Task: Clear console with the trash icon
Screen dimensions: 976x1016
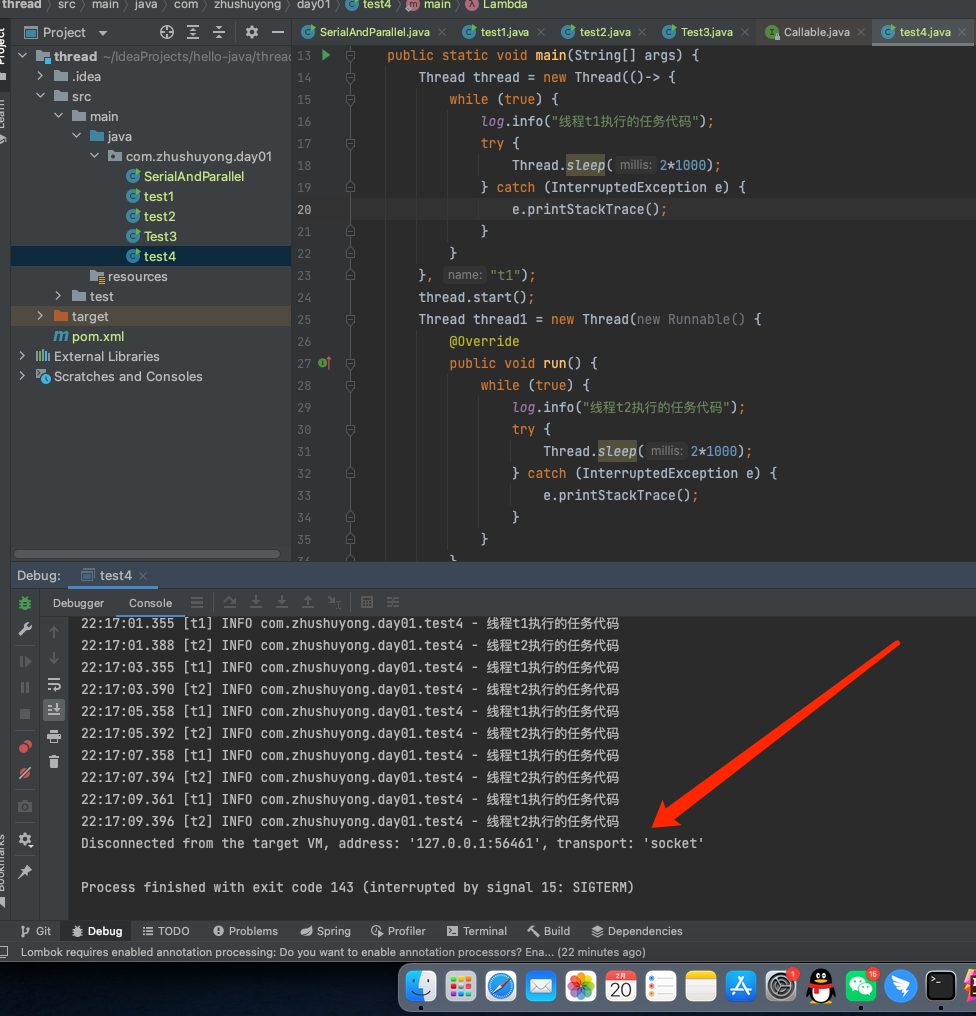Action: (54, 762)
